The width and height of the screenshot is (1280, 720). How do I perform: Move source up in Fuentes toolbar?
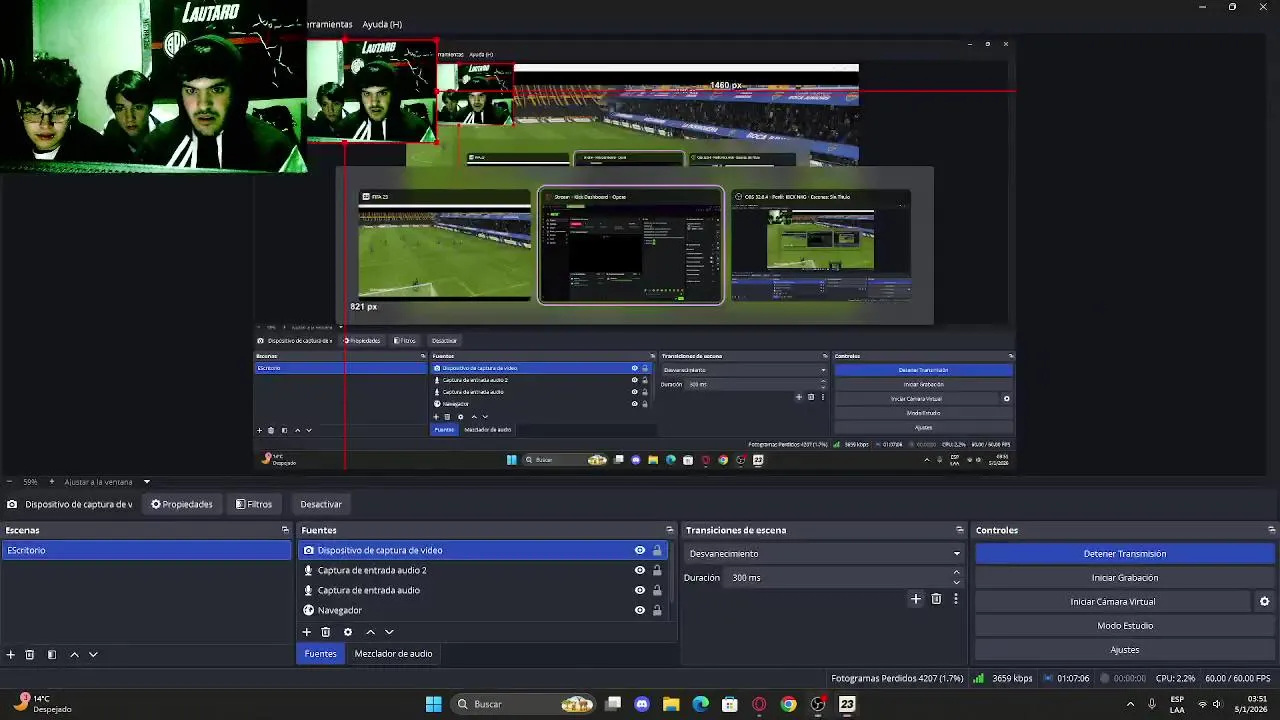pos(370,632)
